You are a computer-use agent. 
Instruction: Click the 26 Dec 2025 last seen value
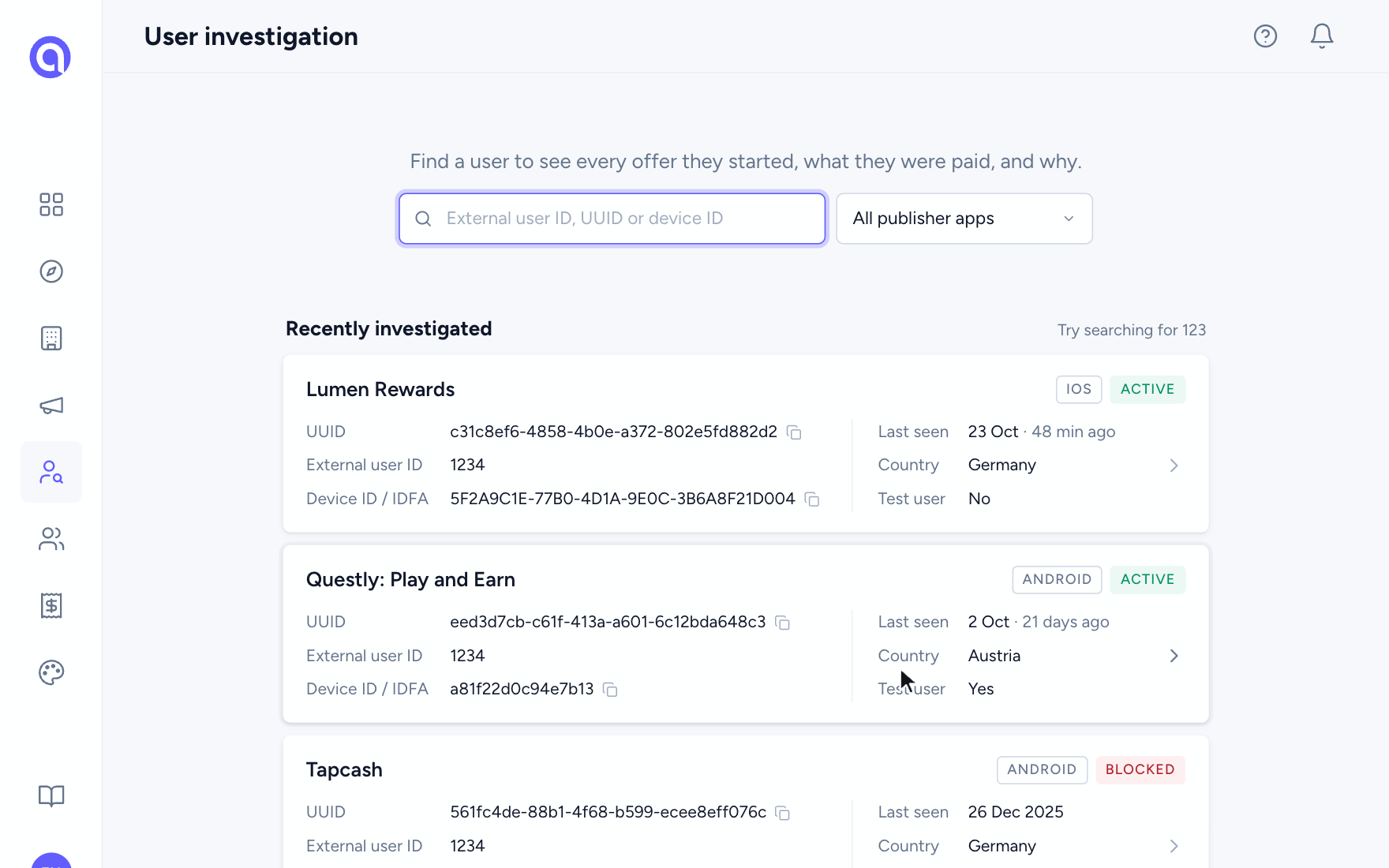[1016, 812]
